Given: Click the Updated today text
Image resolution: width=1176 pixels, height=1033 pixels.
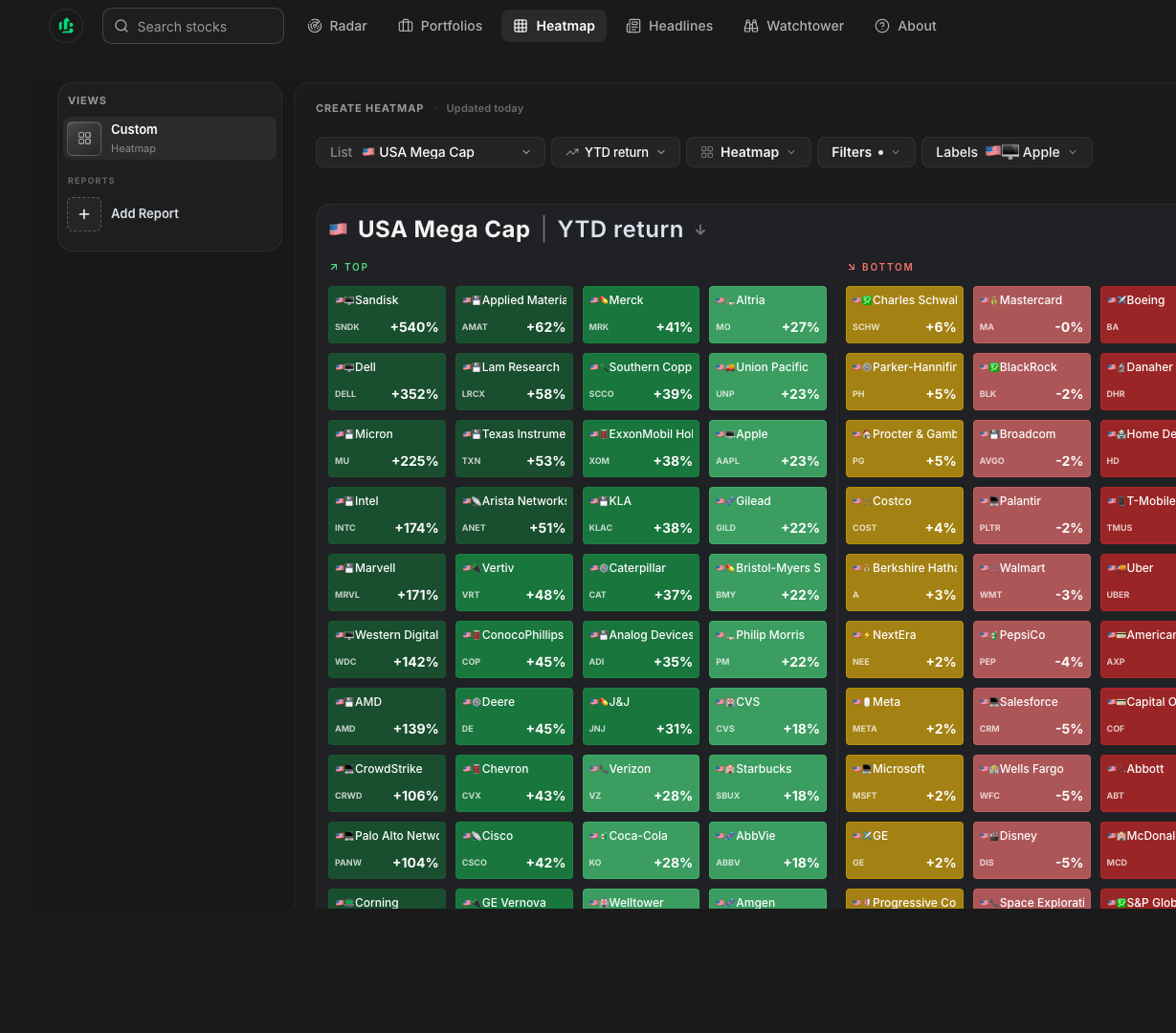Looking at the screenshot, I should tap(484, 108).
